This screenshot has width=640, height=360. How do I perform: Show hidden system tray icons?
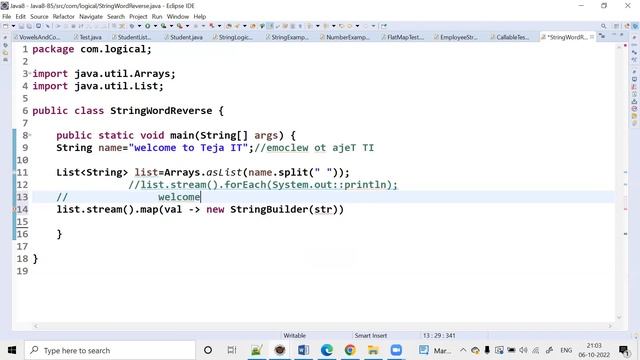463,350
